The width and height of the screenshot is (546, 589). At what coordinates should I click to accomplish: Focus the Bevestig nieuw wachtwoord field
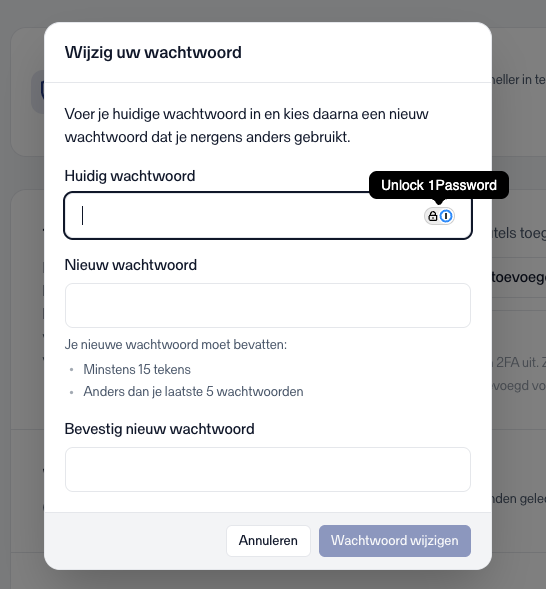click(x=268, y=469)
